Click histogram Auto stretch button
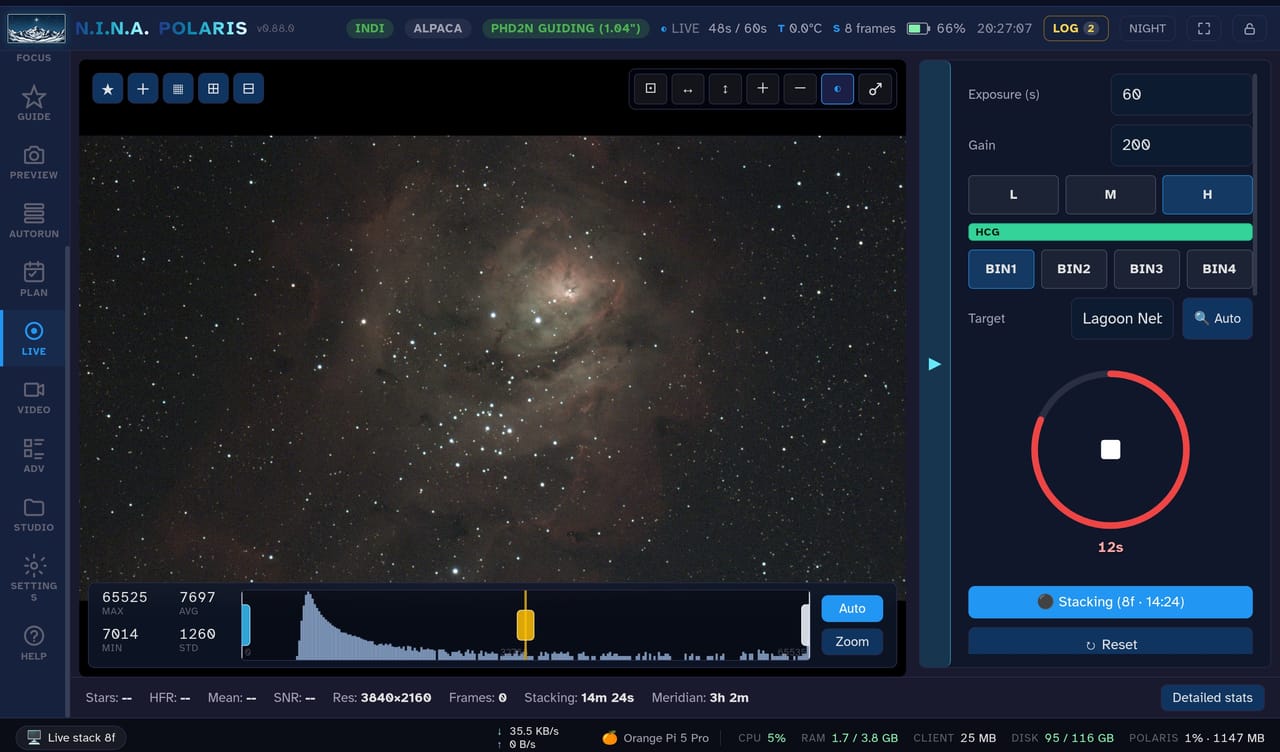 tap(852, 608)
